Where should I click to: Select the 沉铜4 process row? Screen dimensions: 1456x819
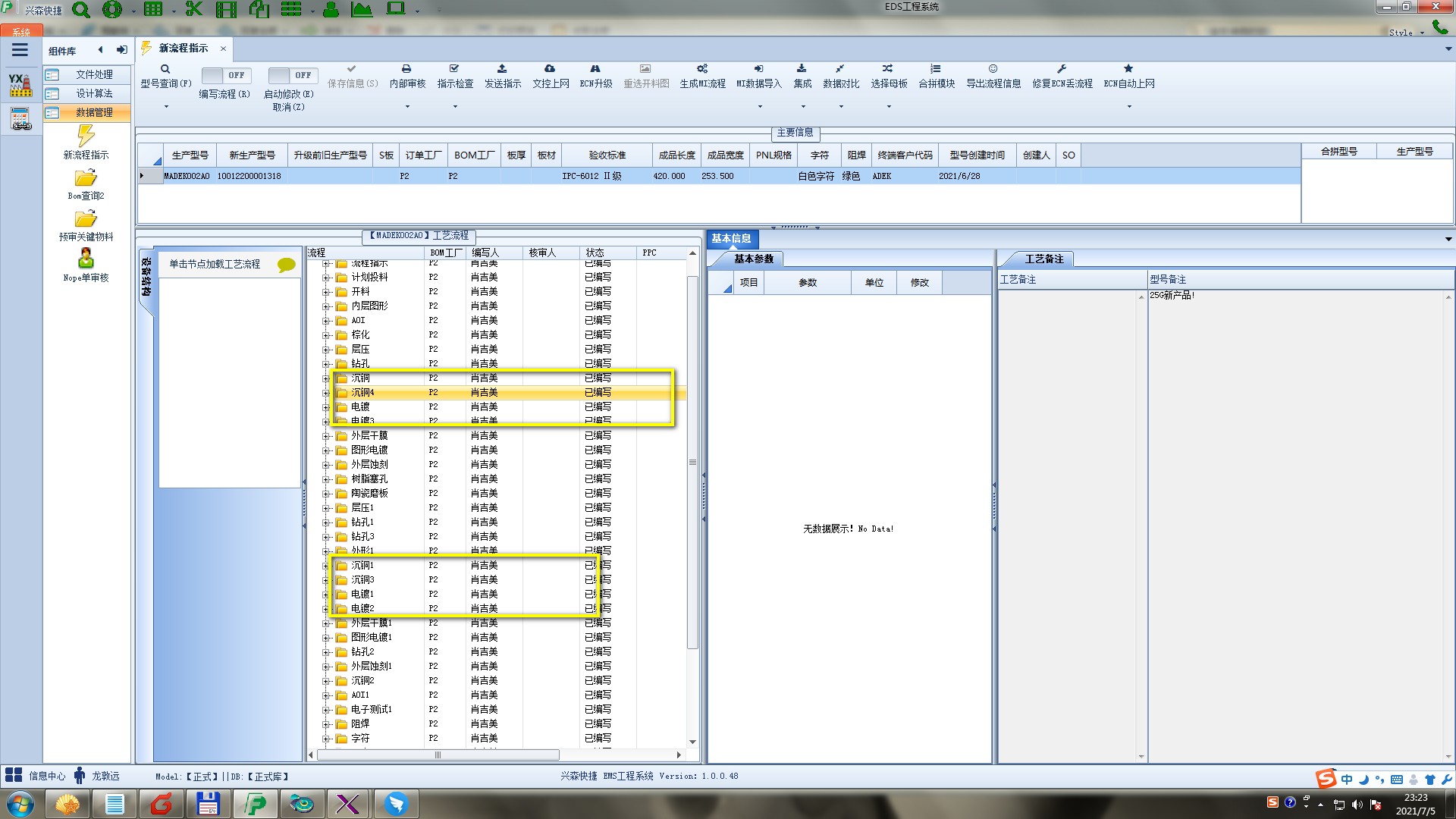coord(362,393)
